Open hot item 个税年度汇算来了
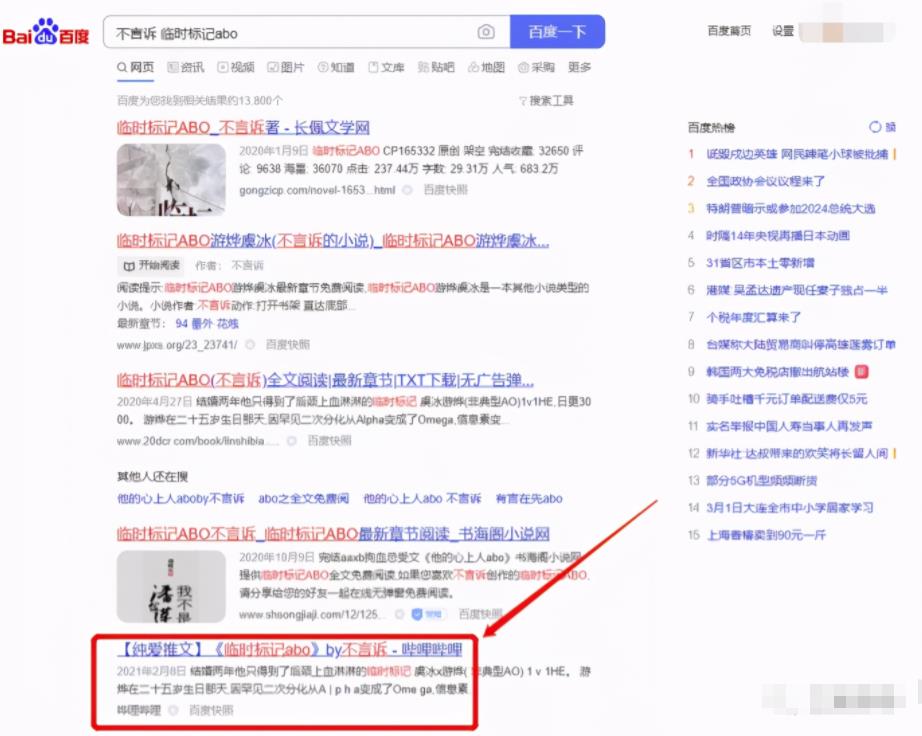 [x=754, y=317]
